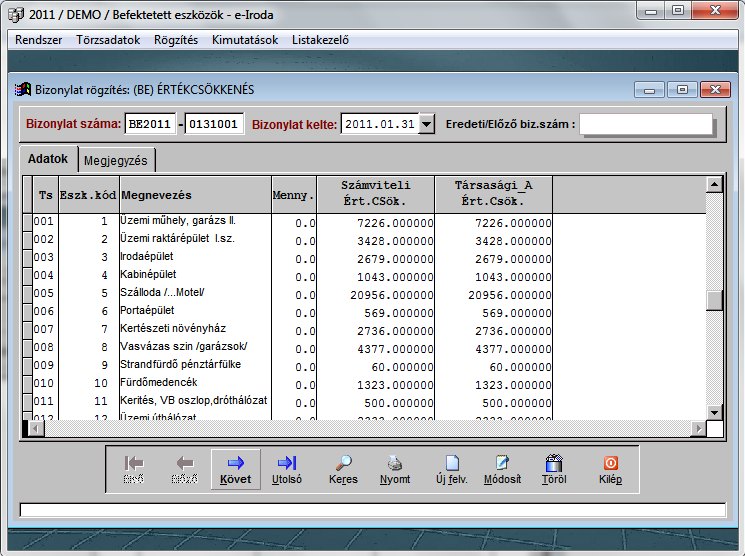Click the Eredeti/Előző biz.szám input field
Viewport: 745px width, 556px height.
[x=646, y=124]
